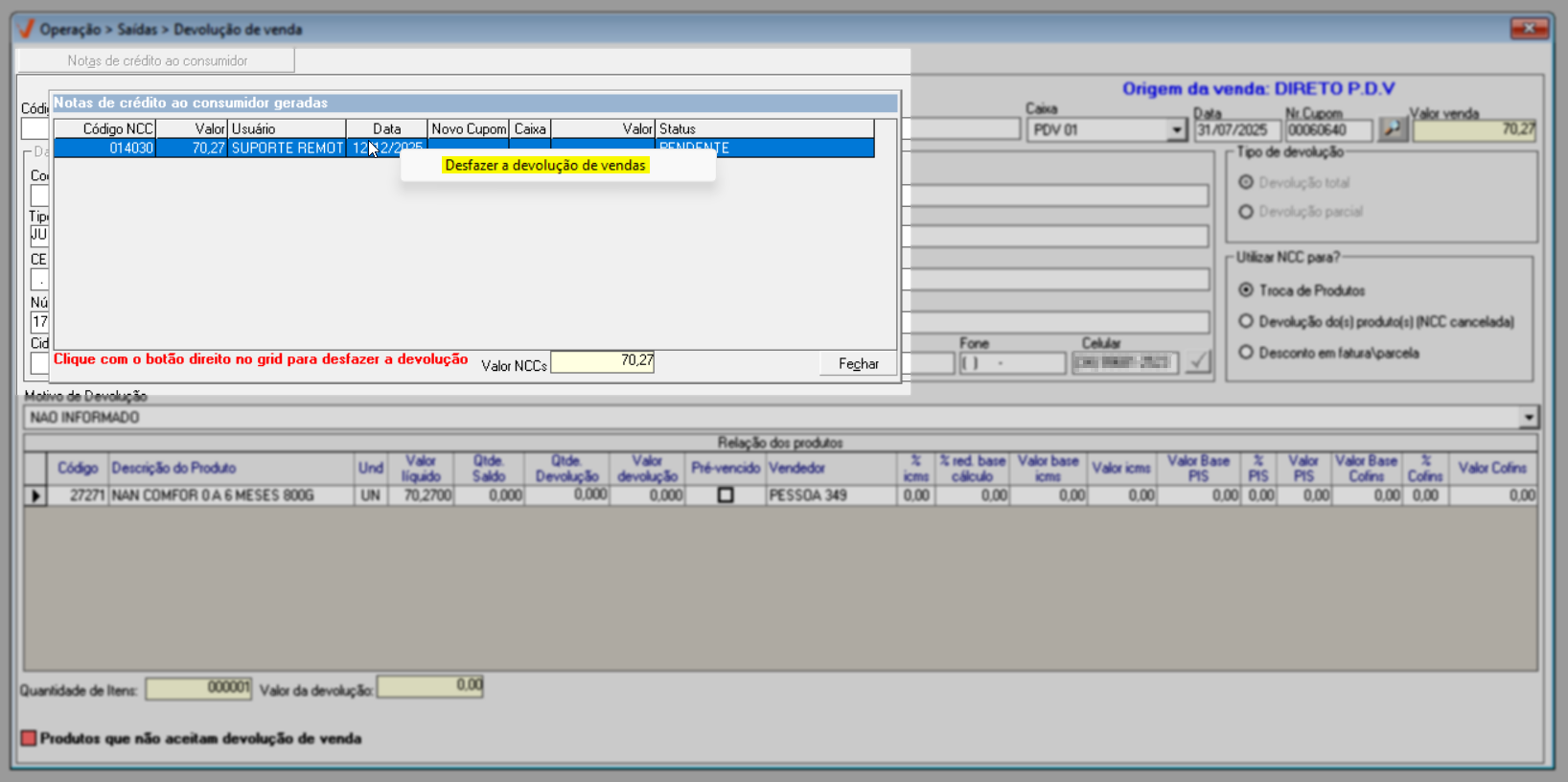The height and width of the screenshot is (782, 1568).
Task: Click the SUPORTE REMOT user cell
Action: pyautogui.click(x=288, y=148)
